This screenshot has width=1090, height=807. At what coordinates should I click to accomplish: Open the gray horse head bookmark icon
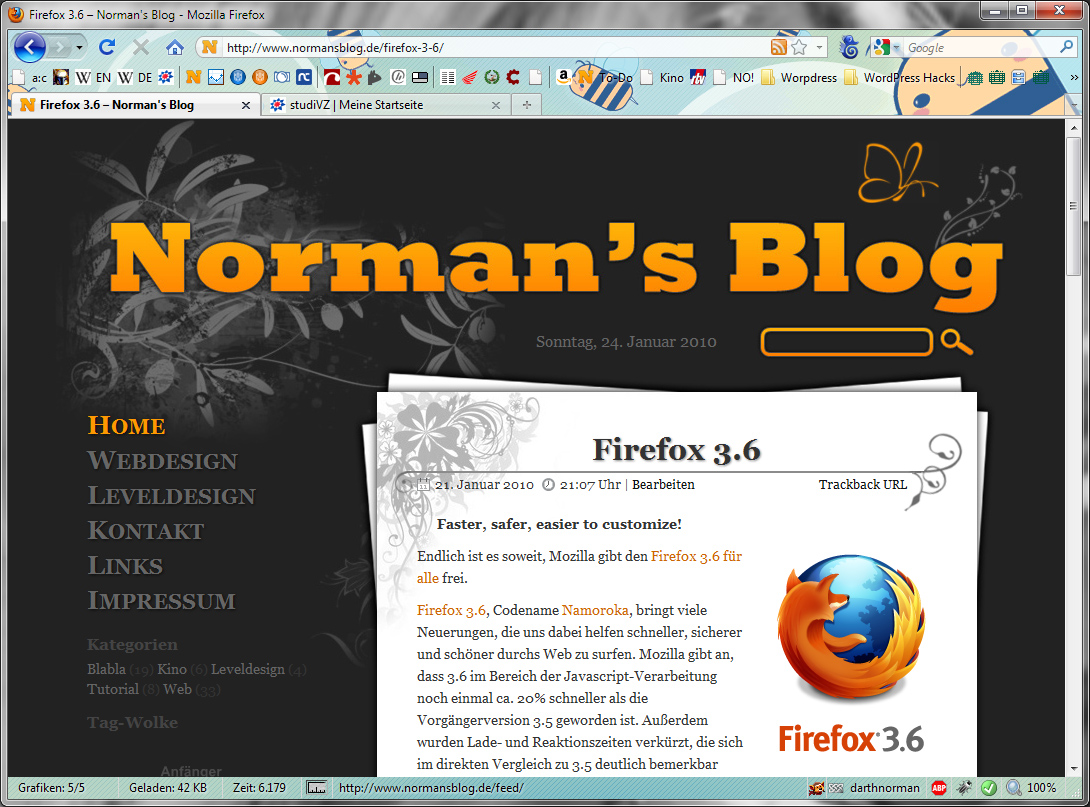pyautogui.click(x=375, y=77)
